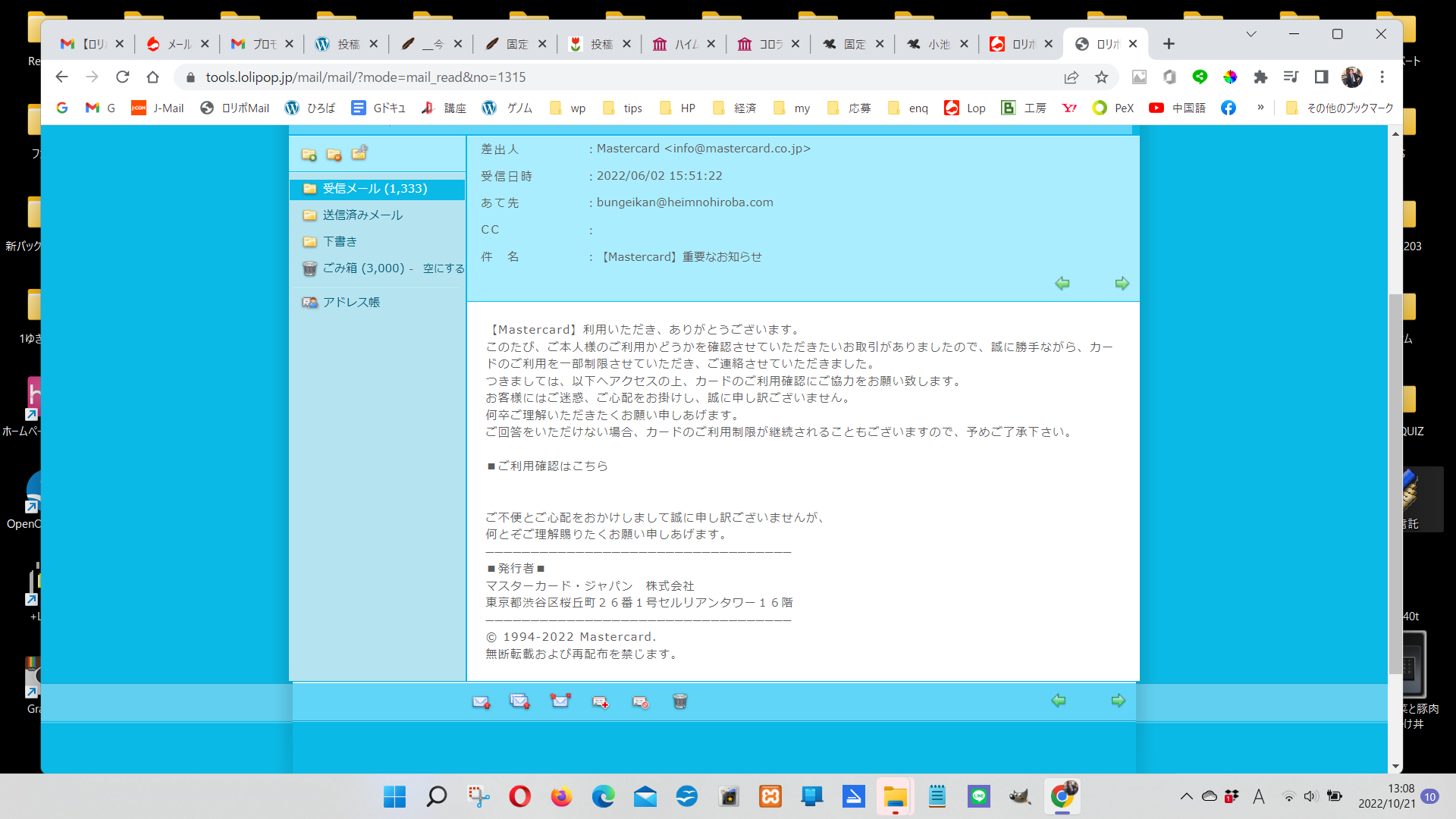1456x819 pixels.
Task: Open the アドレス帳 address book
Action: 351,303
